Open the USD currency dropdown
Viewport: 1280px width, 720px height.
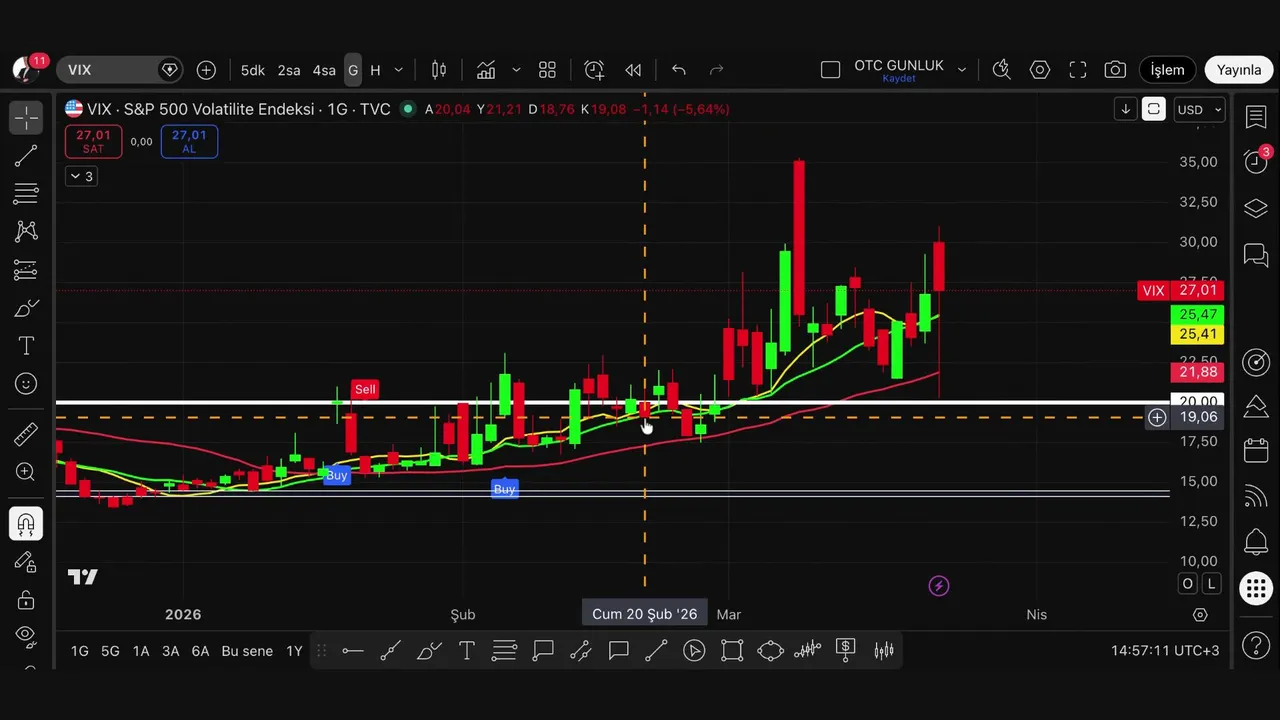coord(1200,109)
